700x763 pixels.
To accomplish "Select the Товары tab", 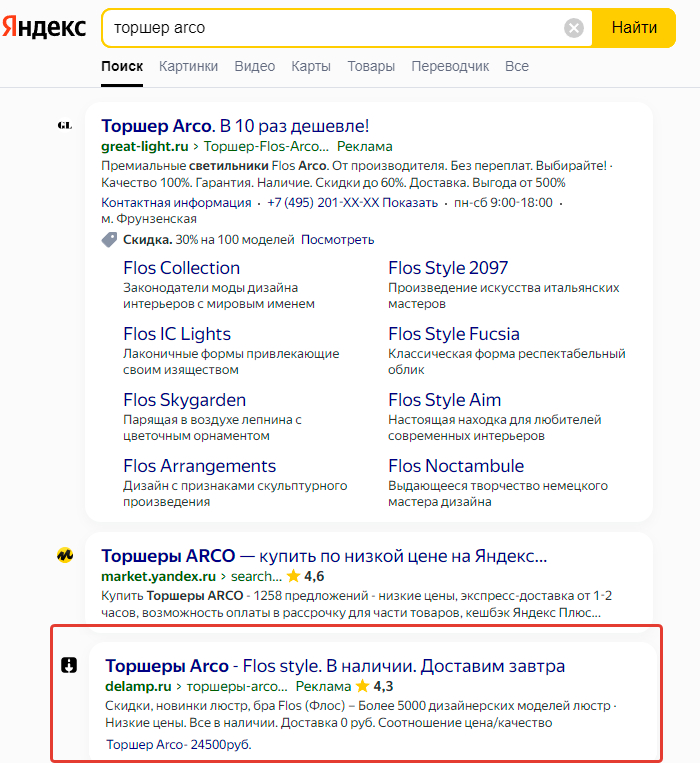I will (371, 67).
